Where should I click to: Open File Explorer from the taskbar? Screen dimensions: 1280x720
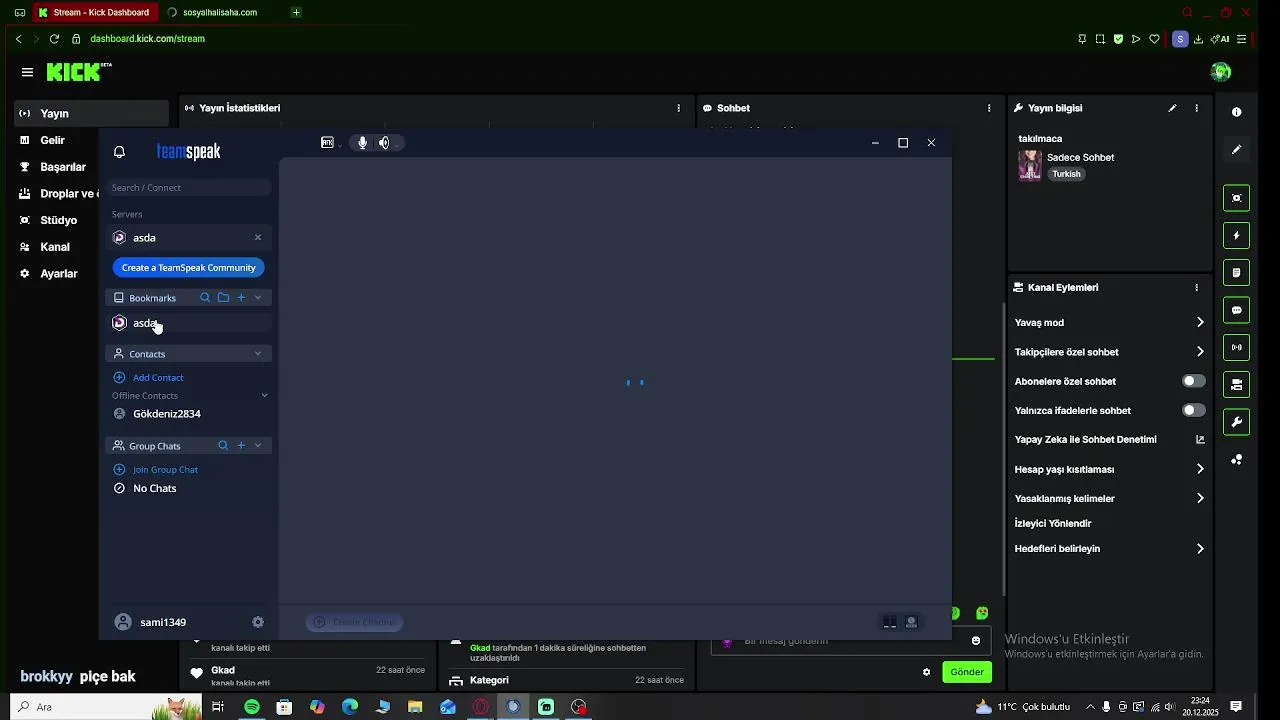click(x=415, y=707)
